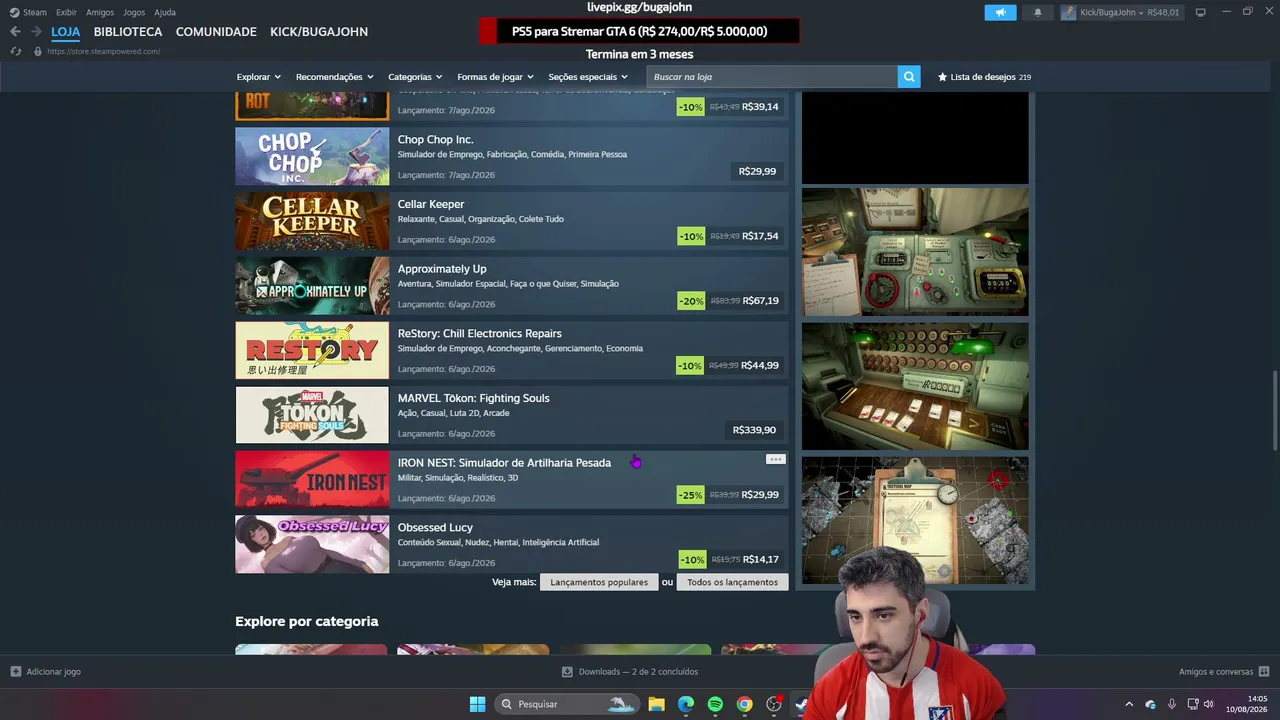Screen dimensions: 1280x720
Task: Click the -25% discount badge on IRON NEST
Action: coord(690,495)
